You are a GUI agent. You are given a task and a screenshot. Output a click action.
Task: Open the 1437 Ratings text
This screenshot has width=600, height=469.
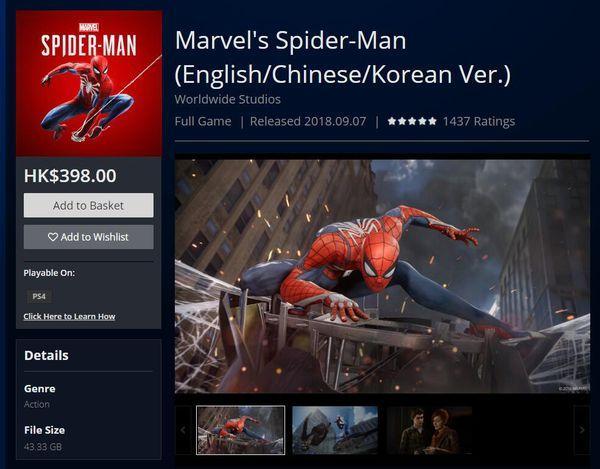pyautogui.click(x=479, y=121)
